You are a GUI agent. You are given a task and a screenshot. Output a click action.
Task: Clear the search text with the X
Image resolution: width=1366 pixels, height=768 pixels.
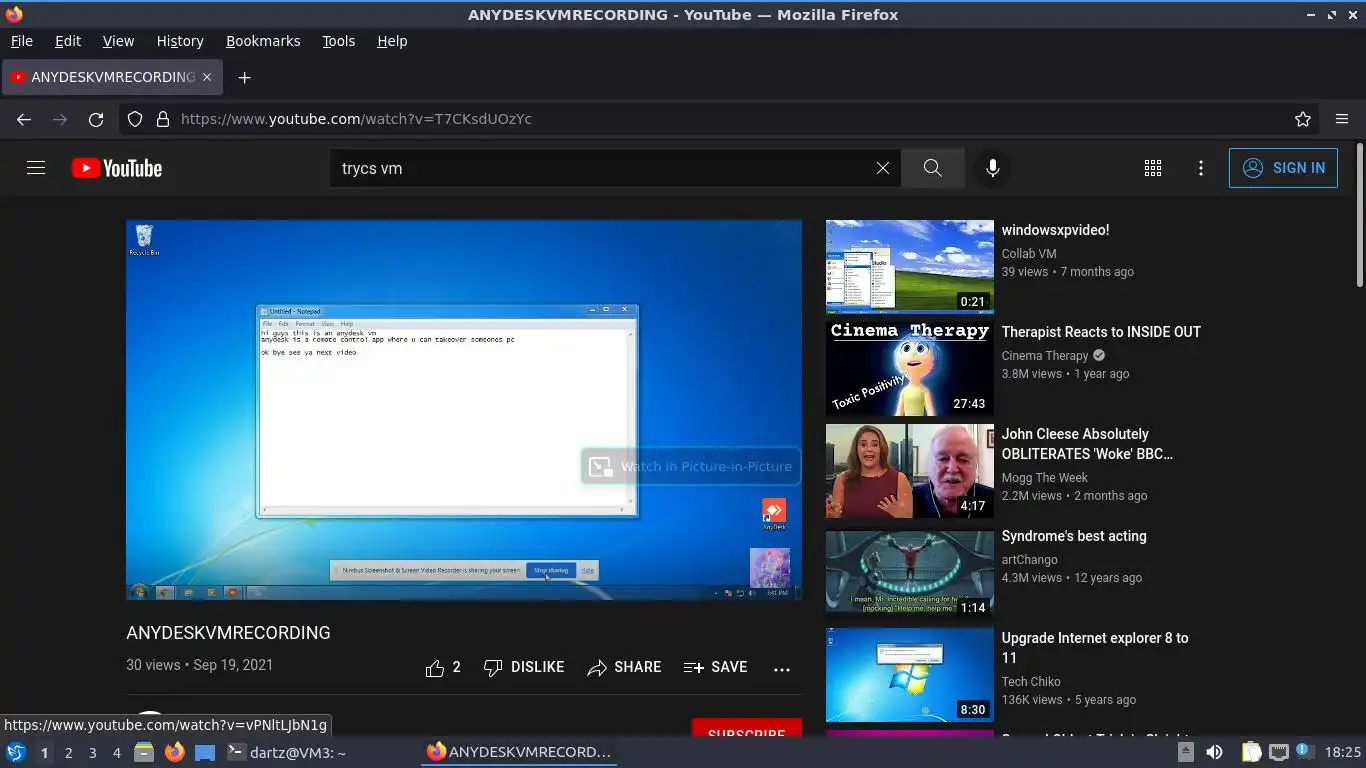click(883, 168)
